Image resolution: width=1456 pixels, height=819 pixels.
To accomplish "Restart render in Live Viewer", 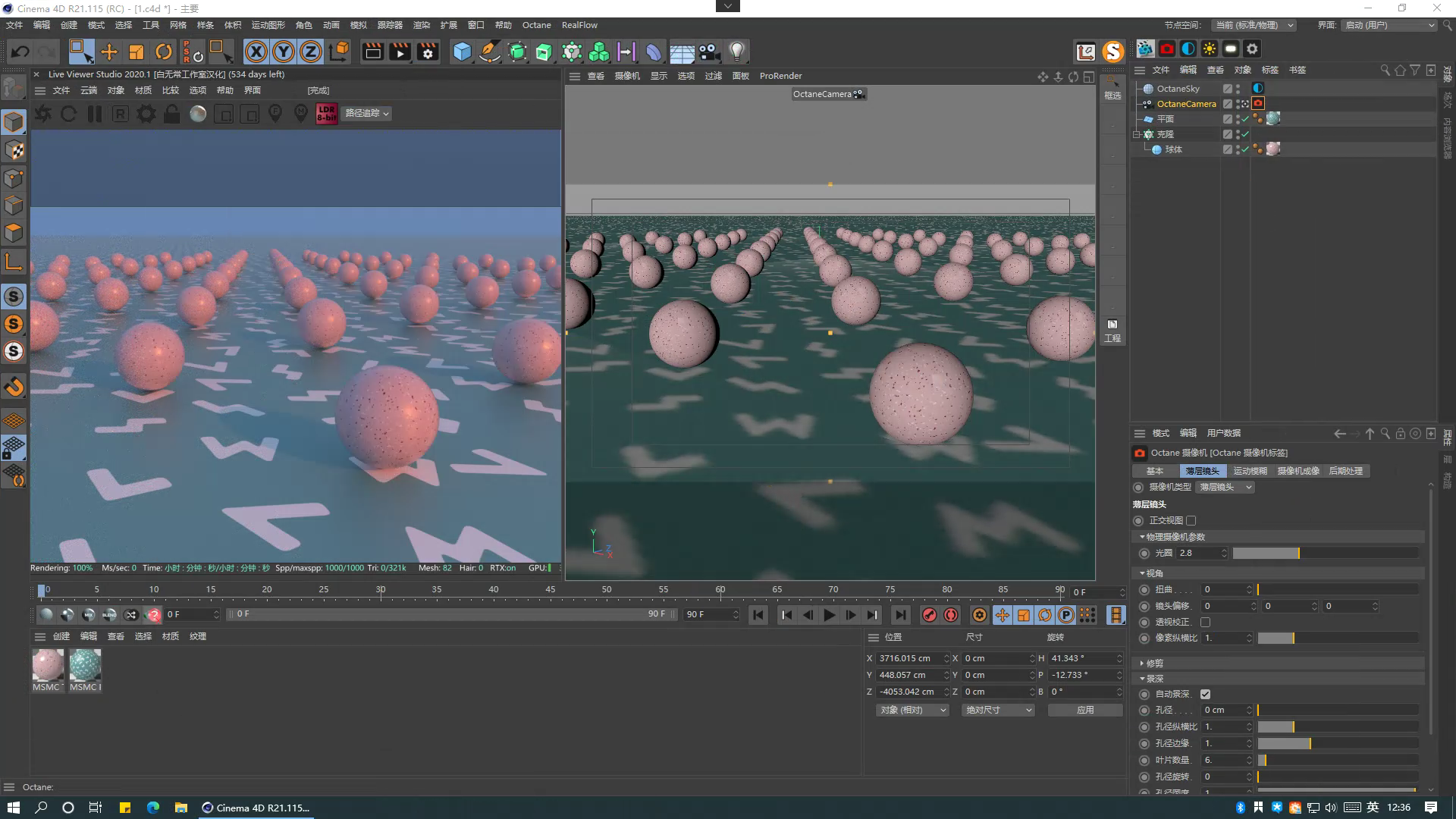I will tap(69, 114).
